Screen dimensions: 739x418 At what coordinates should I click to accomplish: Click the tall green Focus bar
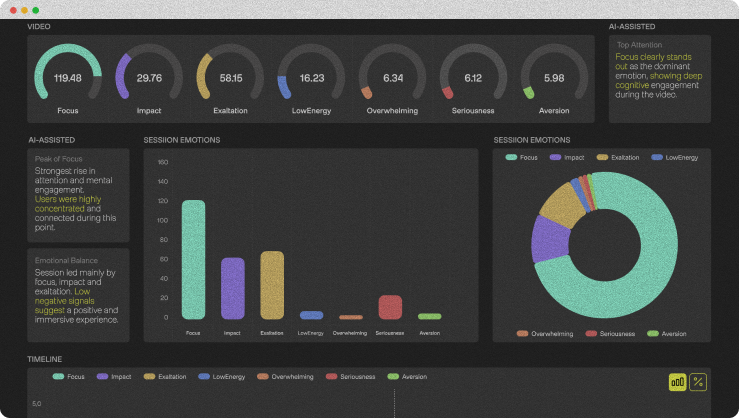[193, 259]
